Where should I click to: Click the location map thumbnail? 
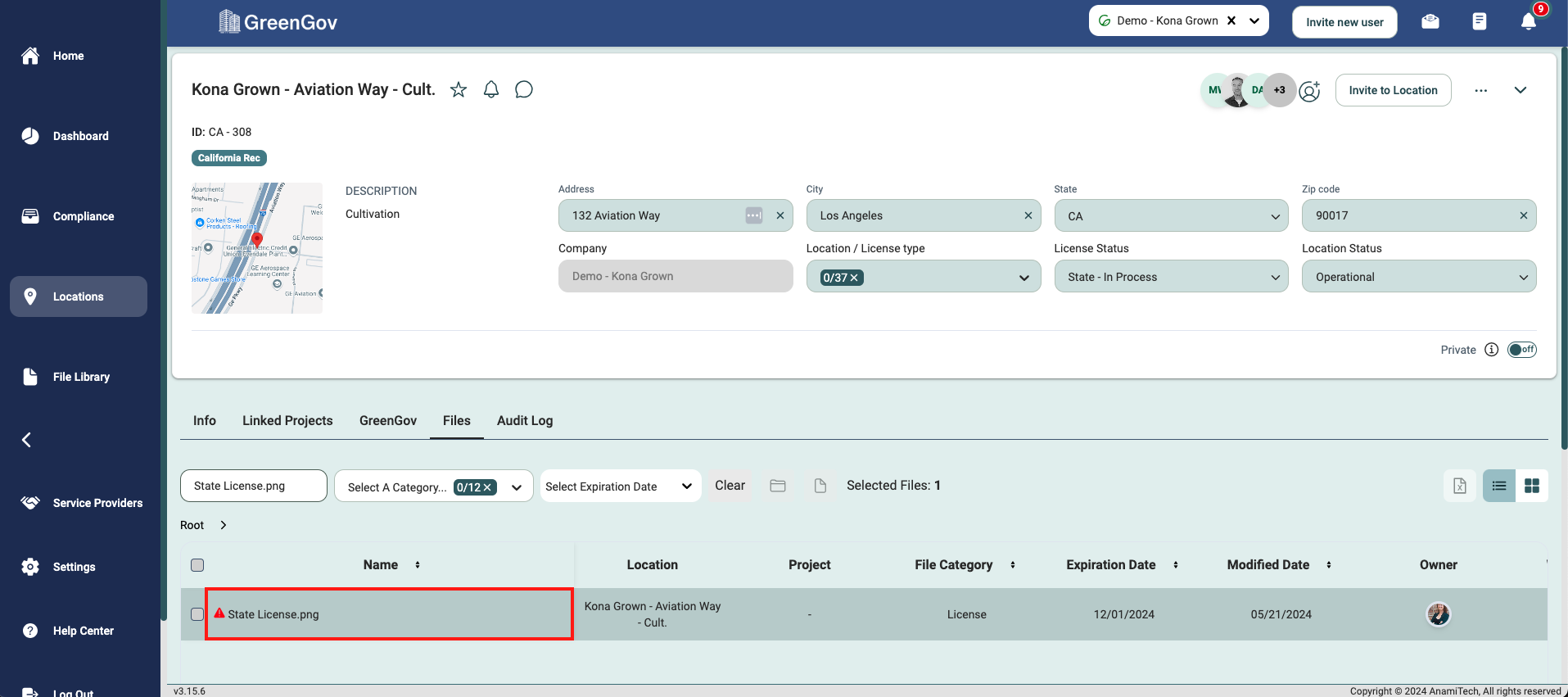click(257, 247)
